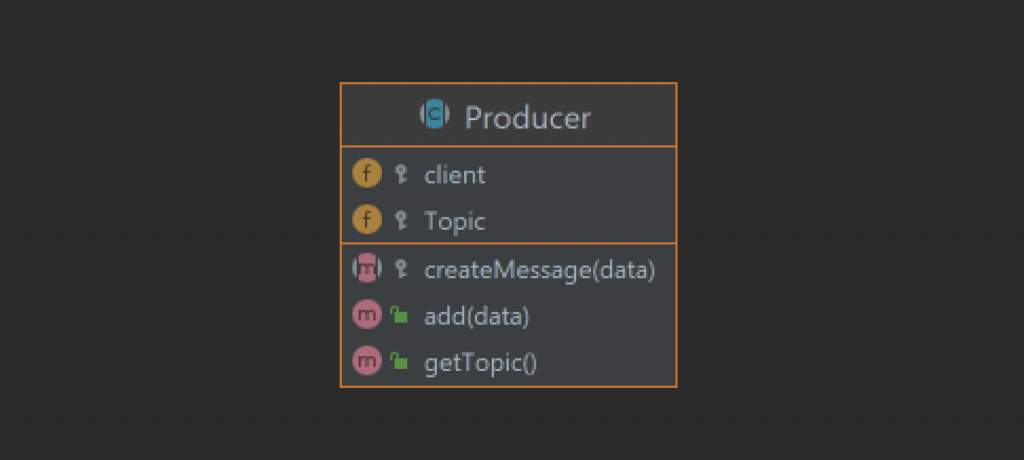Select the createMessage(data) method label
This screenshot has height=460, width=1024.
(x=539, y=270)
